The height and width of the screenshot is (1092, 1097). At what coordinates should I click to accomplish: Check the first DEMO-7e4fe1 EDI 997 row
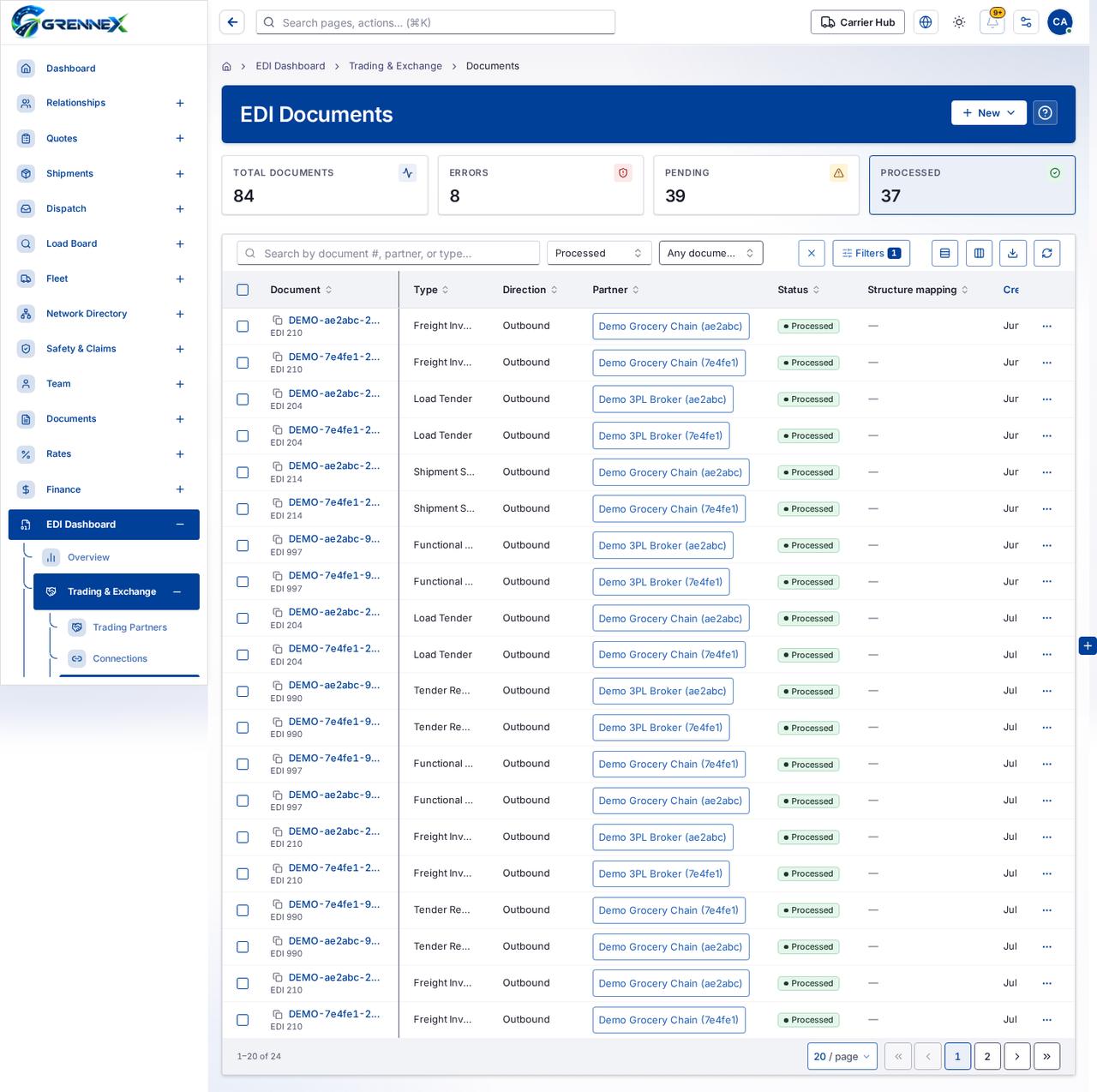point(243,582)
